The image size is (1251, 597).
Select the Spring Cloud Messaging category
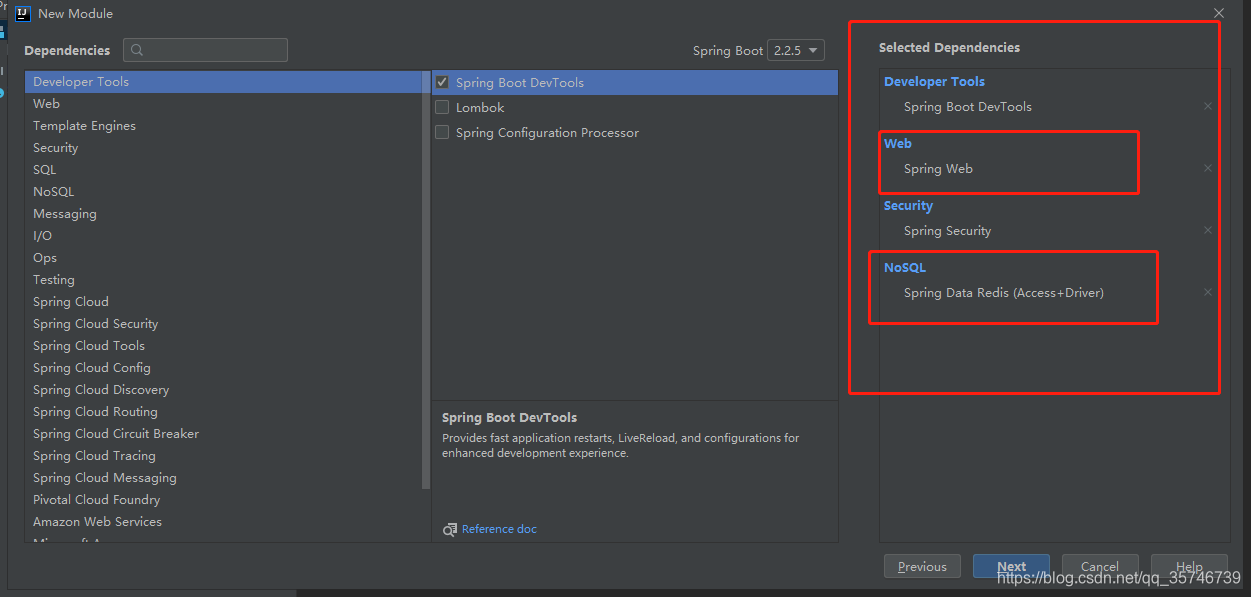pyautogui.click(x=223, y=478)
